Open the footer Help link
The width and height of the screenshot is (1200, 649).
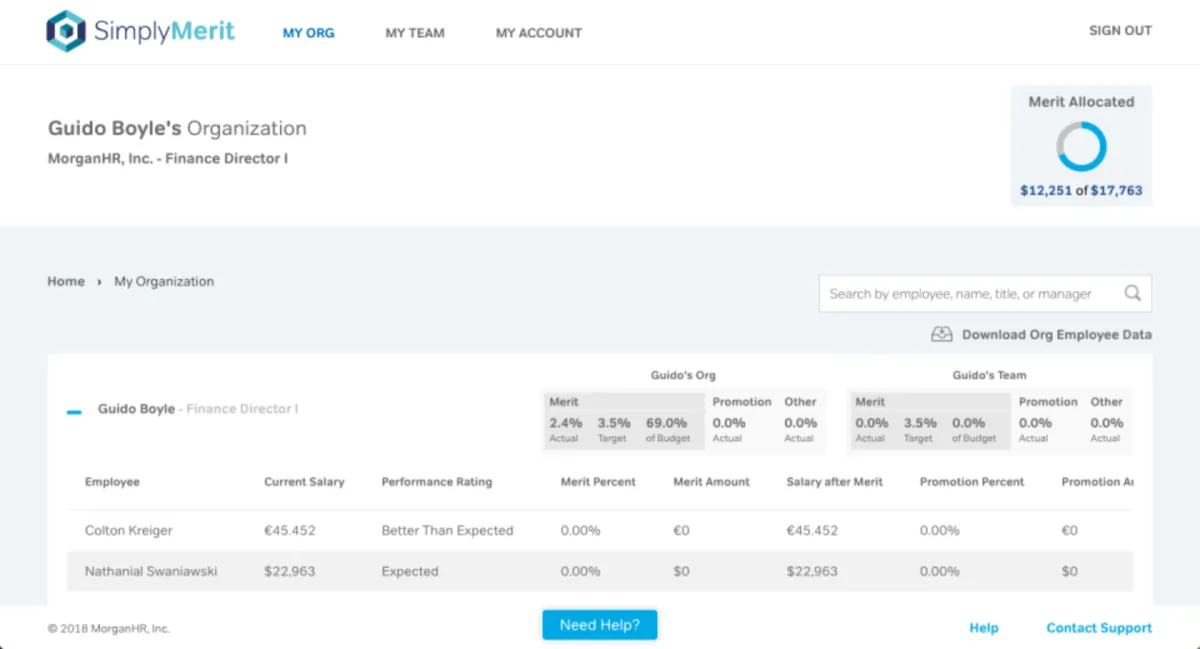(x=983, y=628)
